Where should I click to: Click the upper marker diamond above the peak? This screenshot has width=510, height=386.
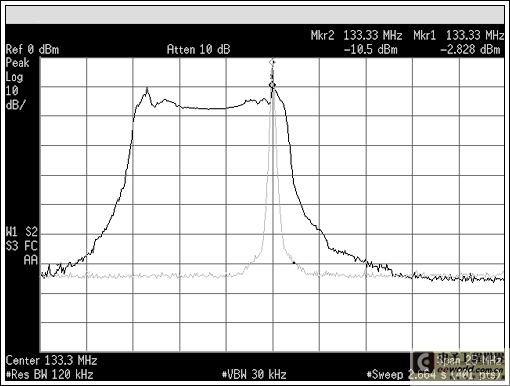pyautogui.click(x=273, y=62)
